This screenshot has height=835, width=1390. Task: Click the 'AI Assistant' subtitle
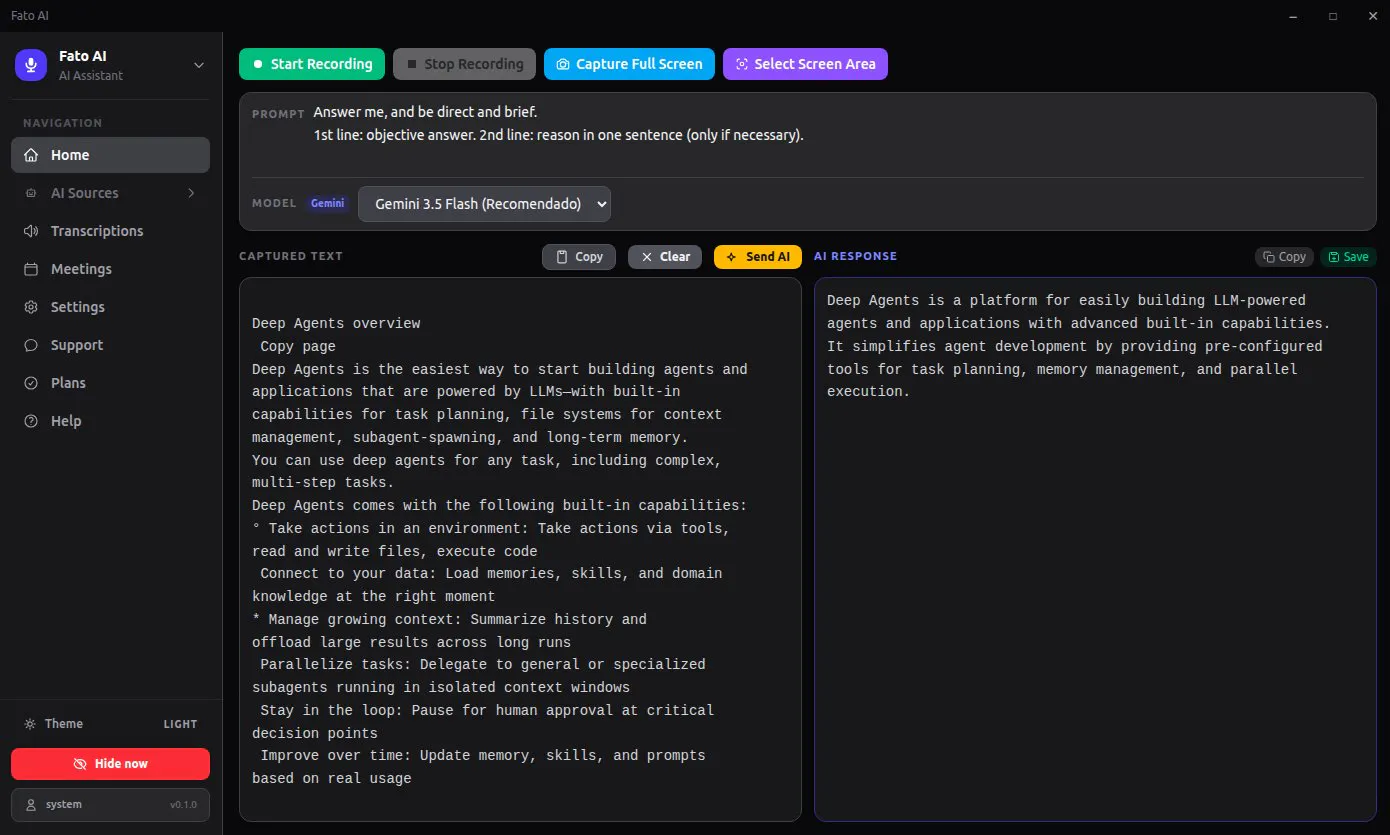click(91, 76)
